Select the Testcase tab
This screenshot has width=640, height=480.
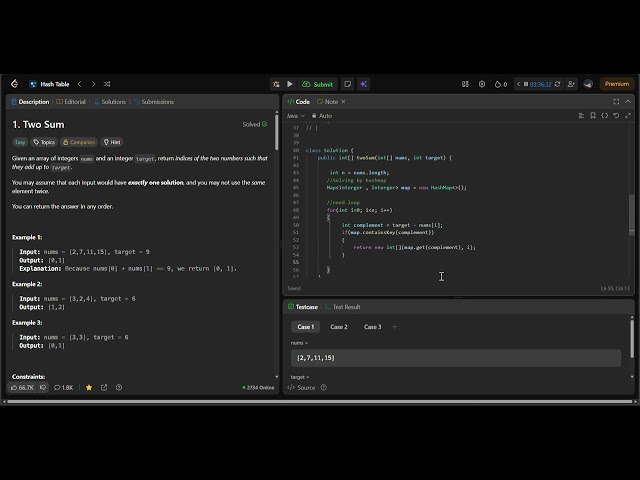303,307
